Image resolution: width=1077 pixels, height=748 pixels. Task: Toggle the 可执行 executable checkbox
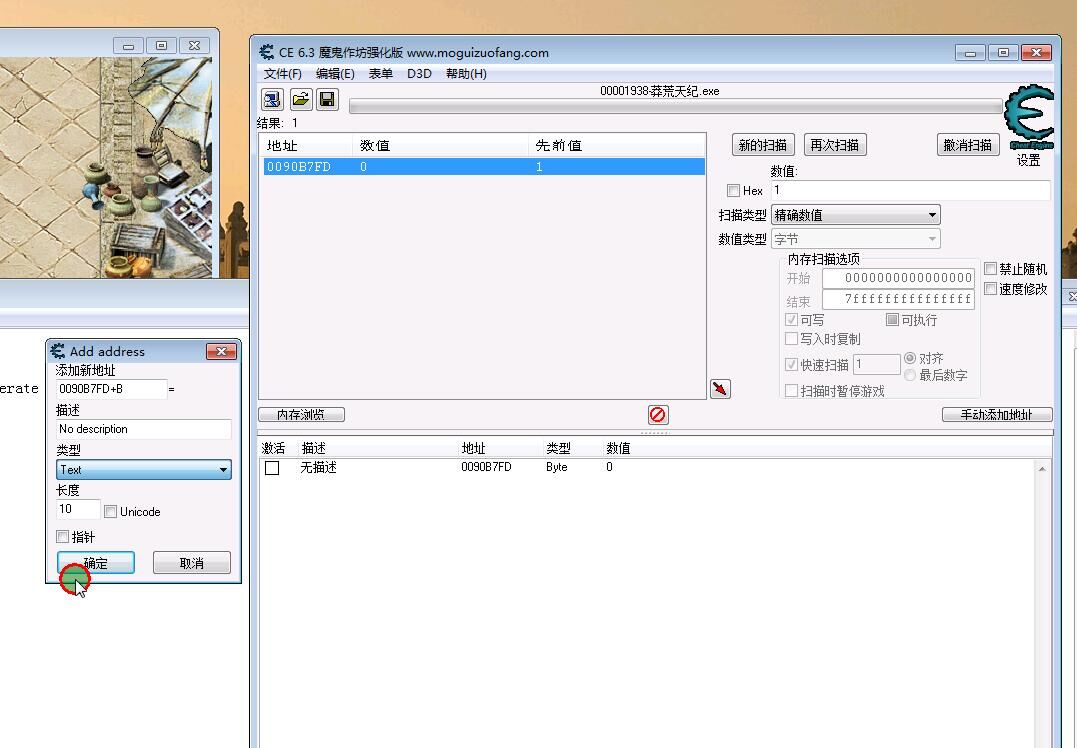coord(892,319)
